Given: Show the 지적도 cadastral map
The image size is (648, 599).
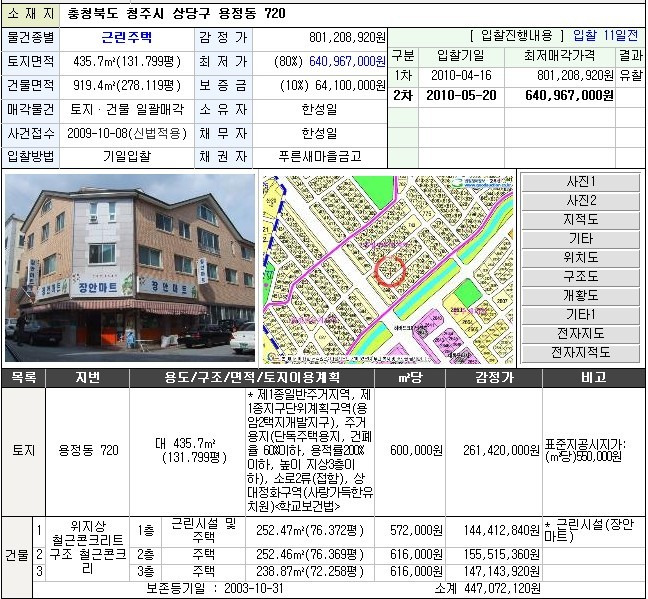Looking at the screenshot, I should (x=580, y=220).
